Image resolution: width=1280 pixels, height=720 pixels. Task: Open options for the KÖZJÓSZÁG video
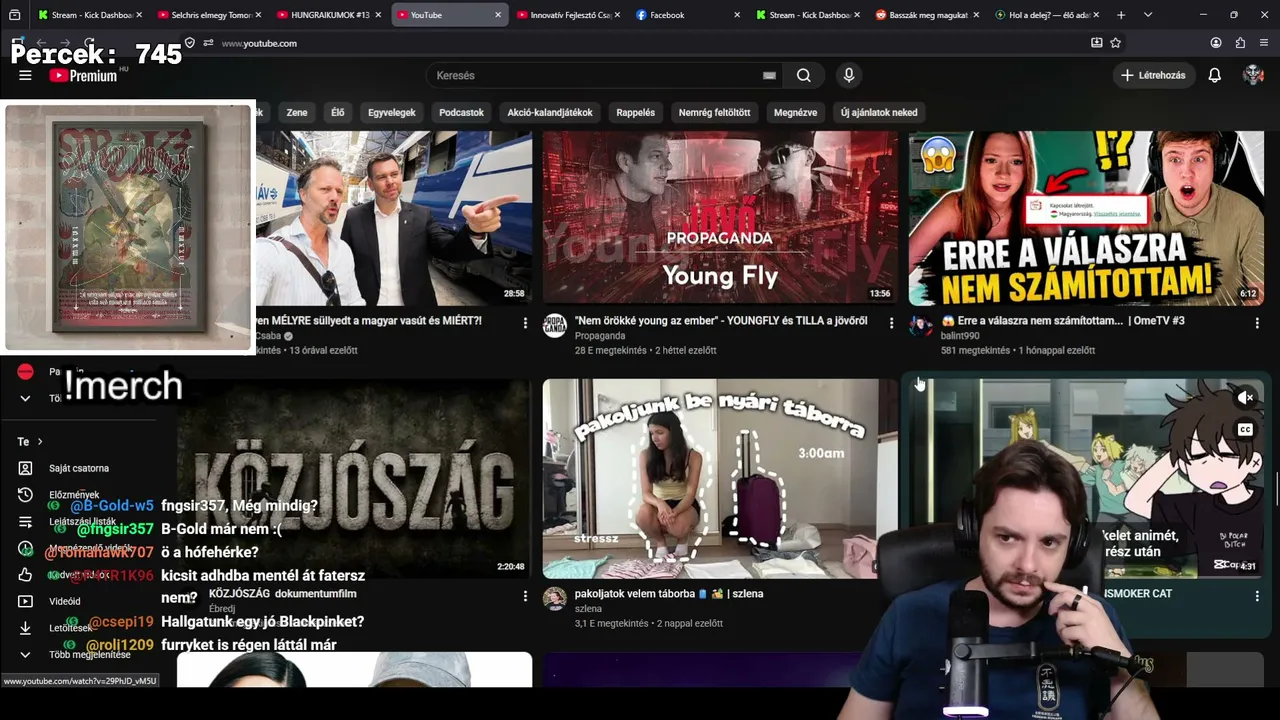point(525,596)
